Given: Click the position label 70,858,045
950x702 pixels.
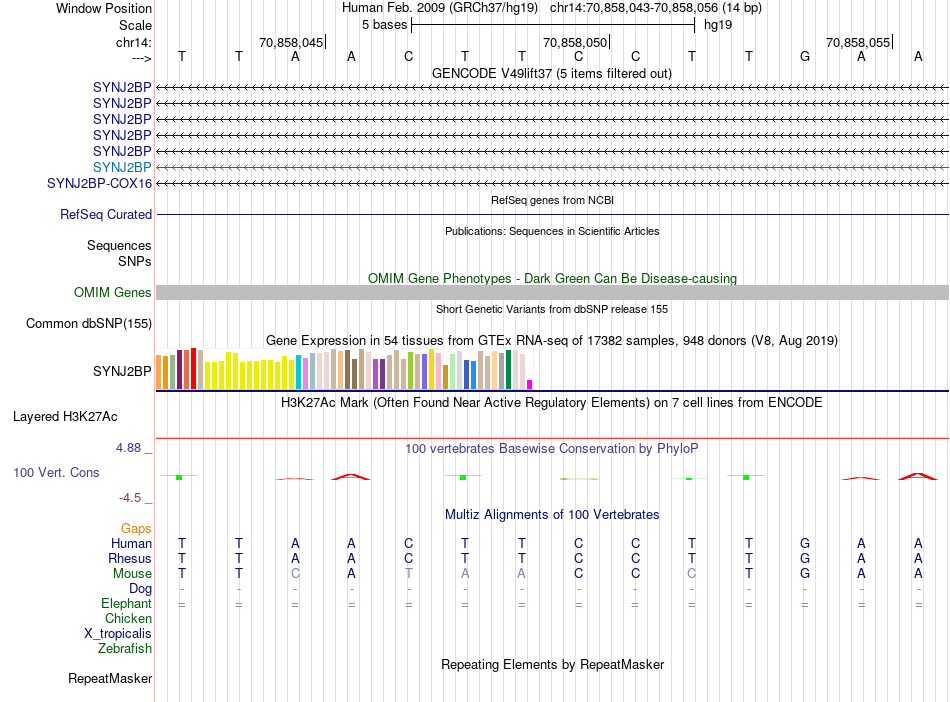Looking at the screenshot, I should [x=291, y=42].
